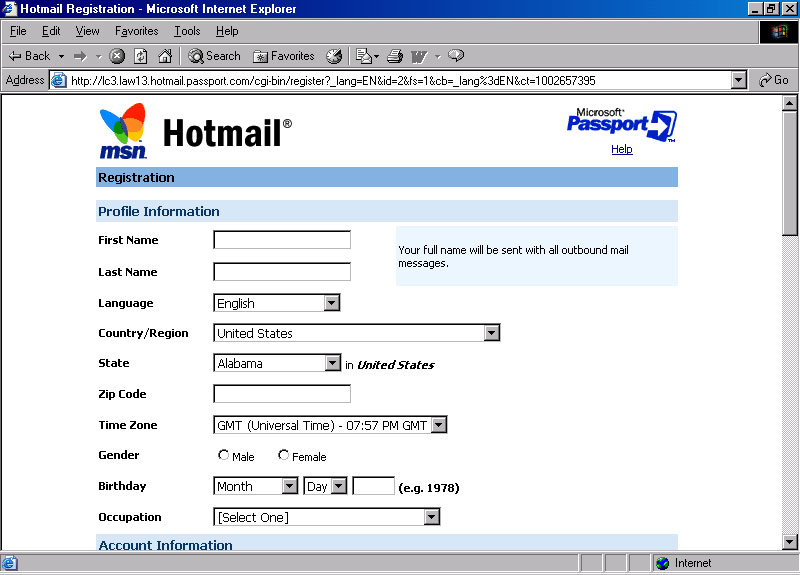Click the Last Name input field
The image size is (800, 575).
tap(282, 271)
